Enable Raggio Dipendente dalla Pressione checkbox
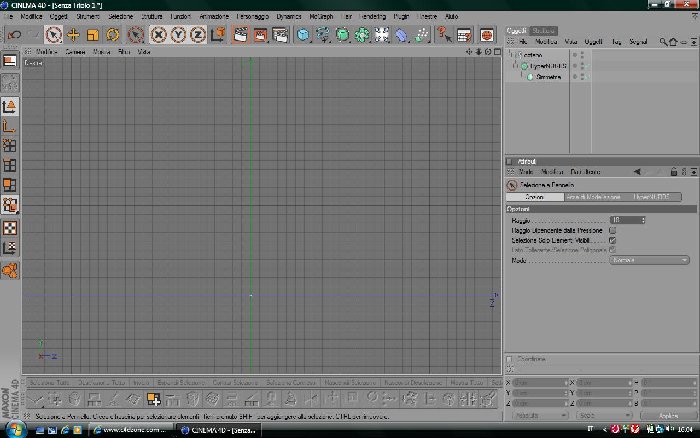This screenshot has height=438, width=700. point(612,230)
